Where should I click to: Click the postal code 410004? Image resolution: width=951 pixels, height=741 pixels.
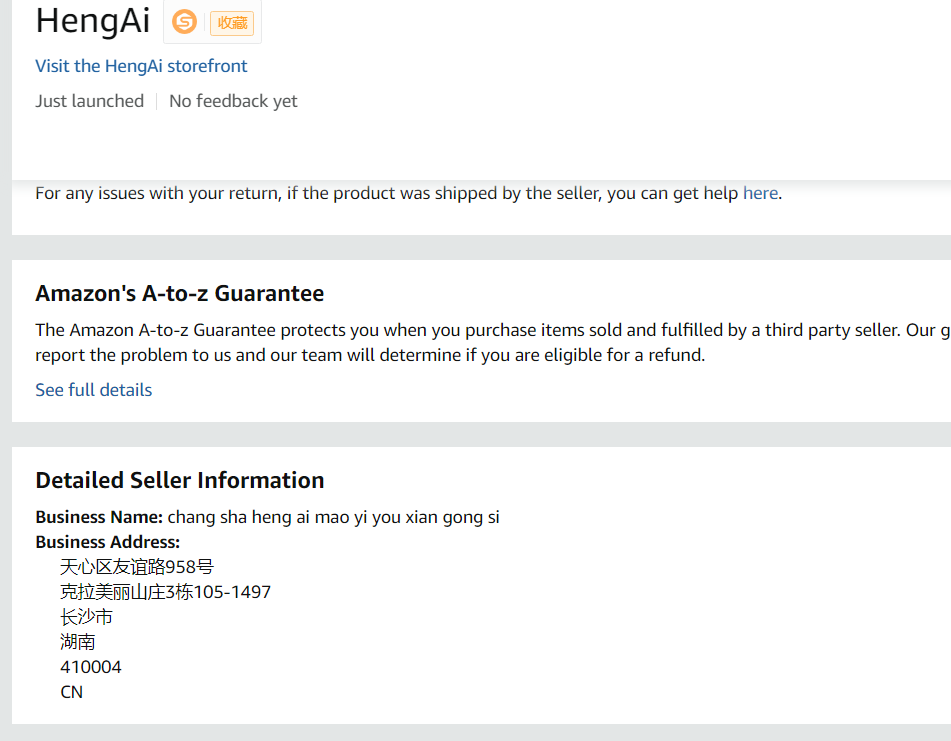[91, 667]
